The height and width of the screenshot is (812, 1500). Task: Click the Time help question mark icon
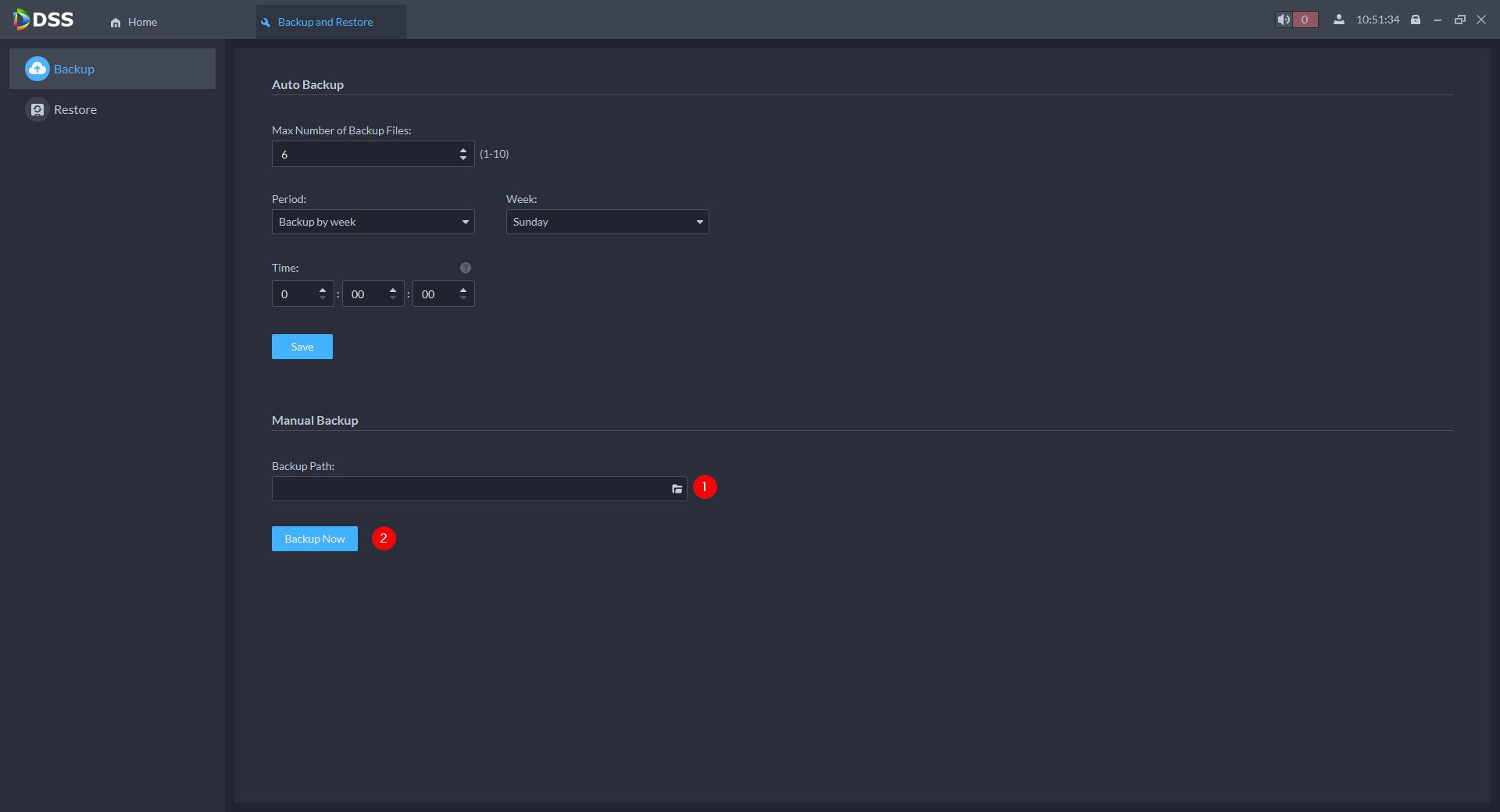click(x=466, y=268)
